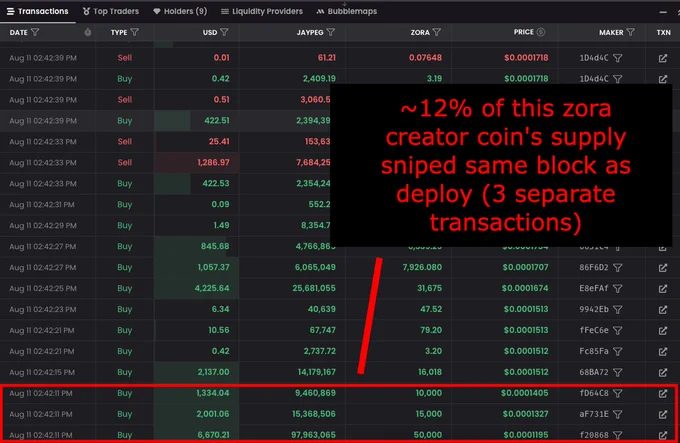Filter the 0.01 Sell row's maker 1D4d4C
Image resolution: width=680 pixels, height=443 pixels.
pos(618,58)
